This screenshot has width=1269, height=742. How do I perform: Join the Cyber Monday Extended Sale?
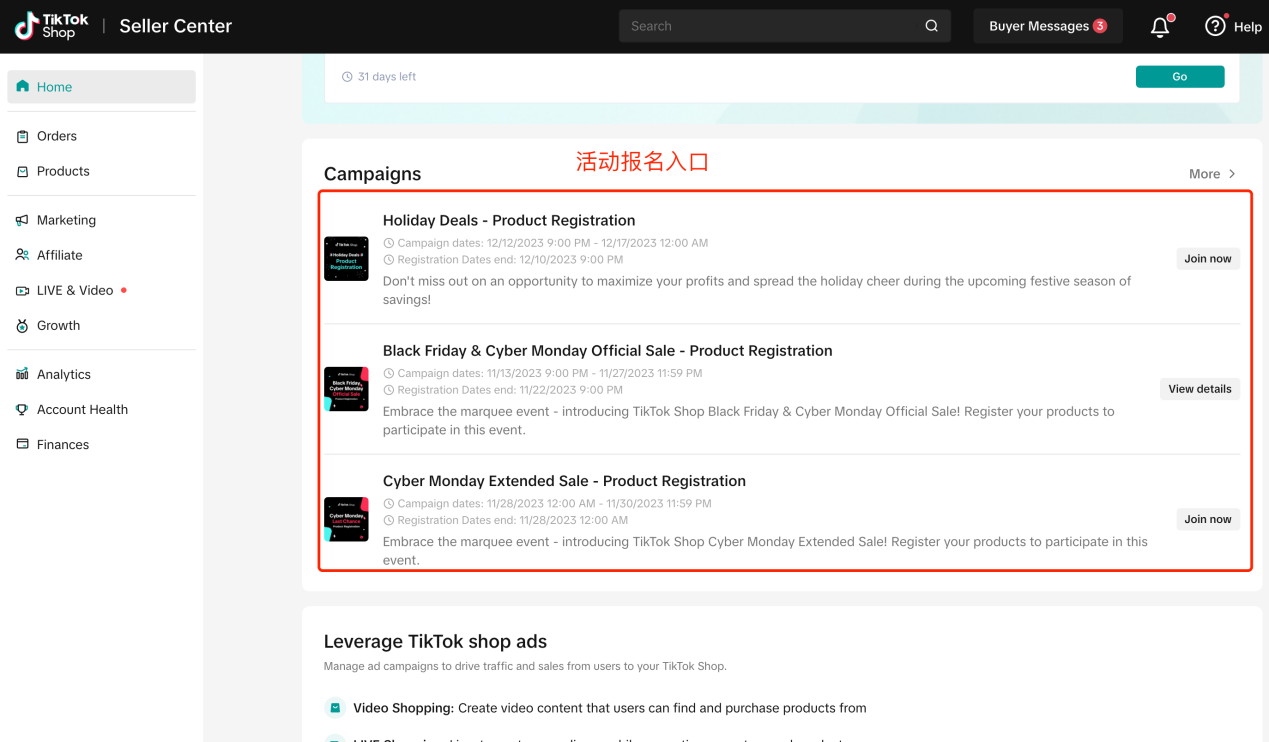coord(1207,519)
